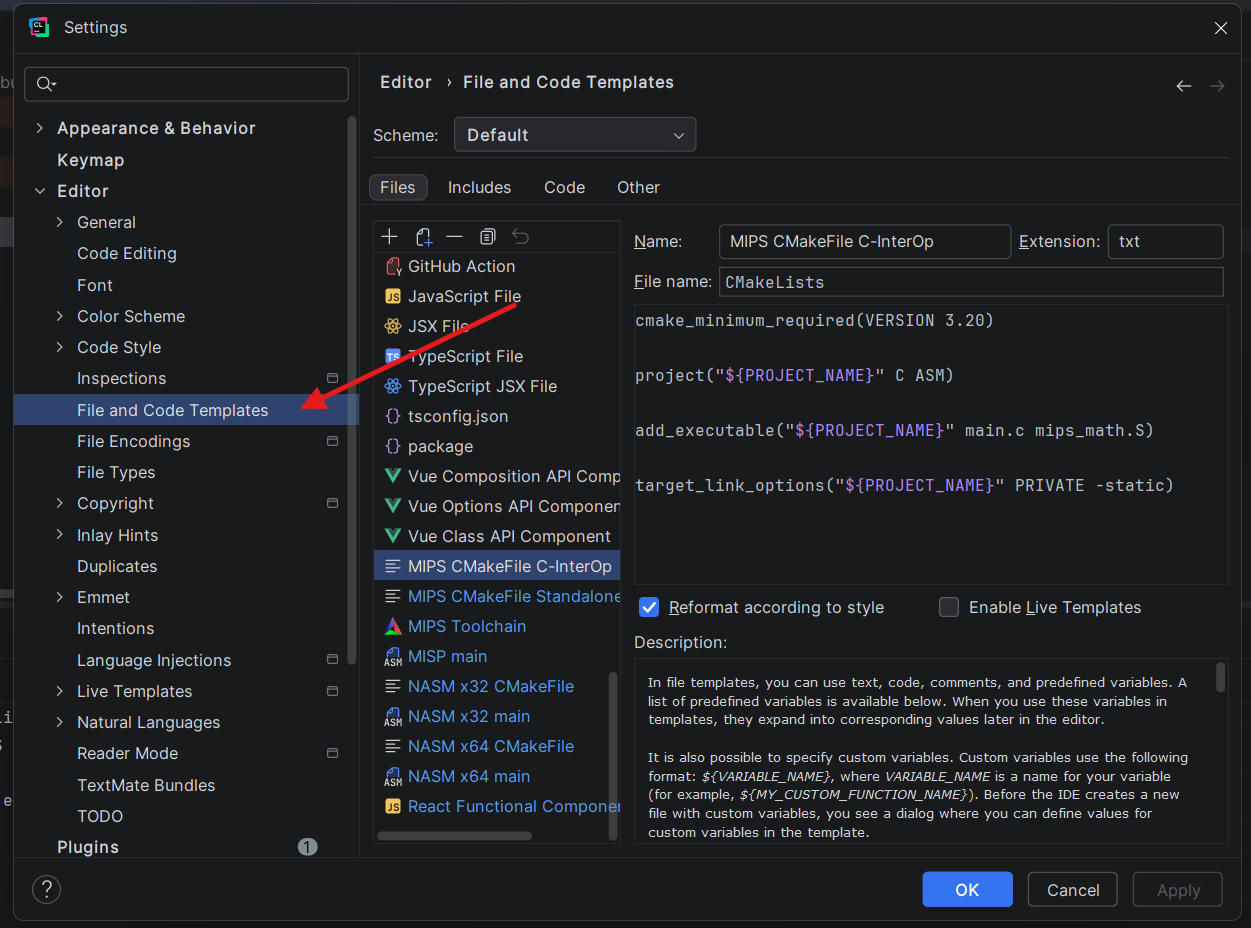This screenshot has height=928, width=1251.
Task: Switch to the Other tab
Action: [x=638, y=187]
